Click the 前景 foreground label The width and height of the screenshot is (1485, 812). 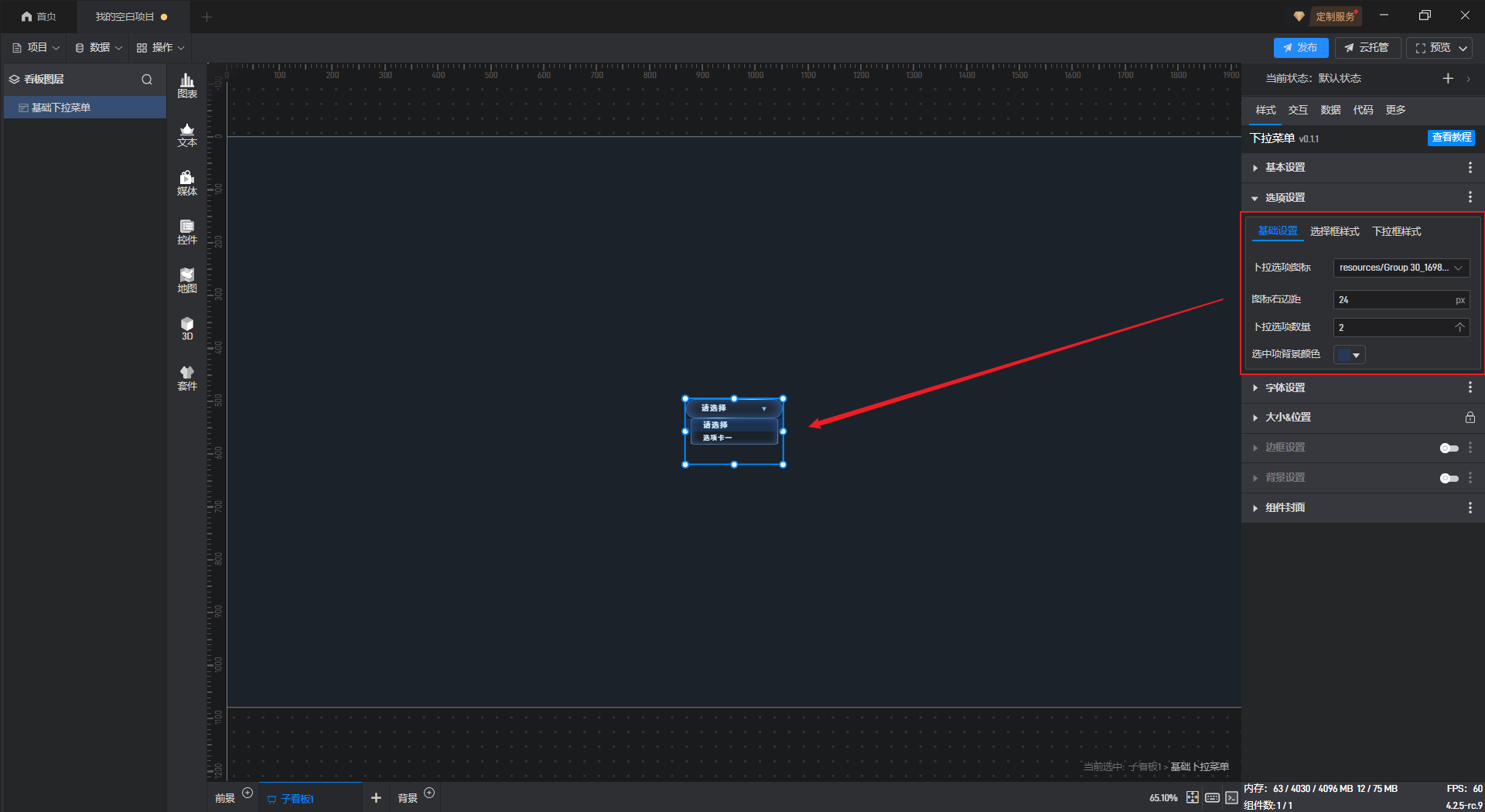tap(225, 798)
